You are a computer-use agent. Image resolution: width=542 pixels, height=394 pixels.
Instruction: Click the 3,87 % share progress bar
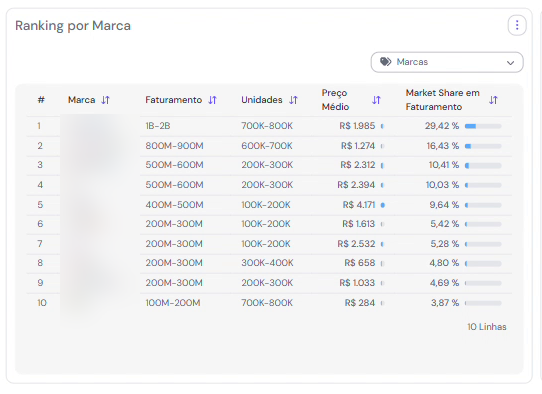pyautogui.click(x=483, y=303)
